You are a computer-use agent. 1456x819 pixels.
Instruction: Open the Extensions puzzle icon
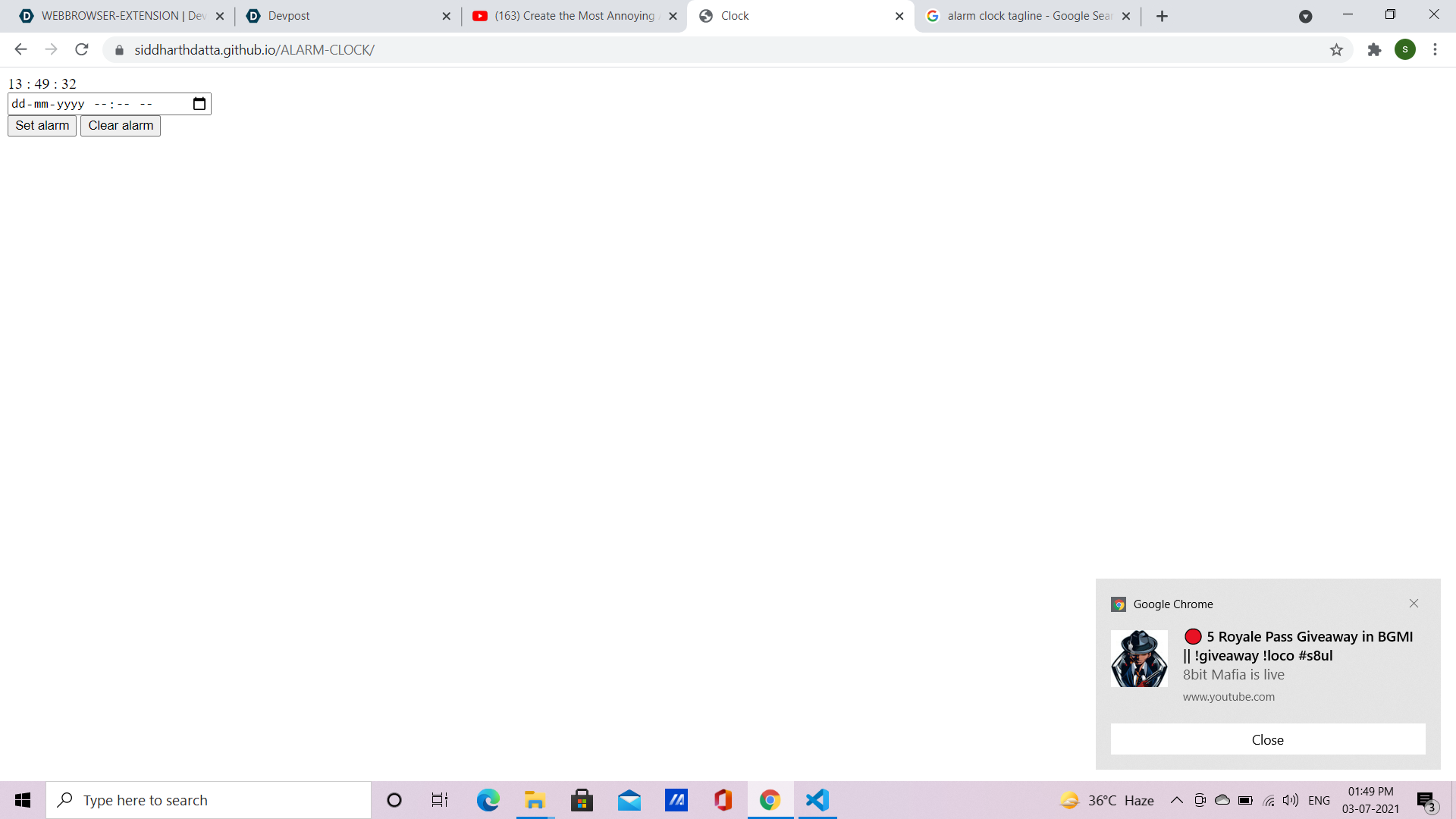(1374, 50)
